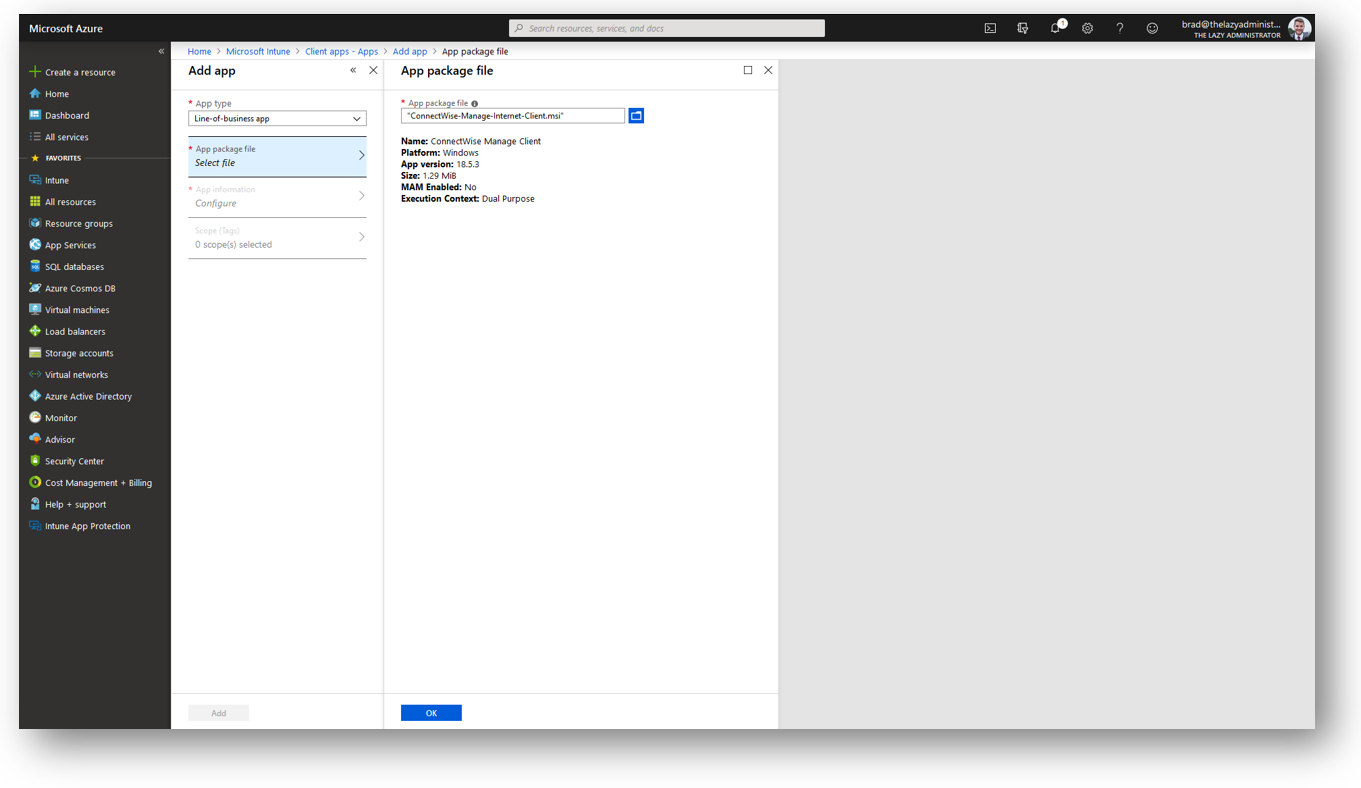Open the App information Configure row
The width and height of the screenshot is (1361, 788).
277,197
